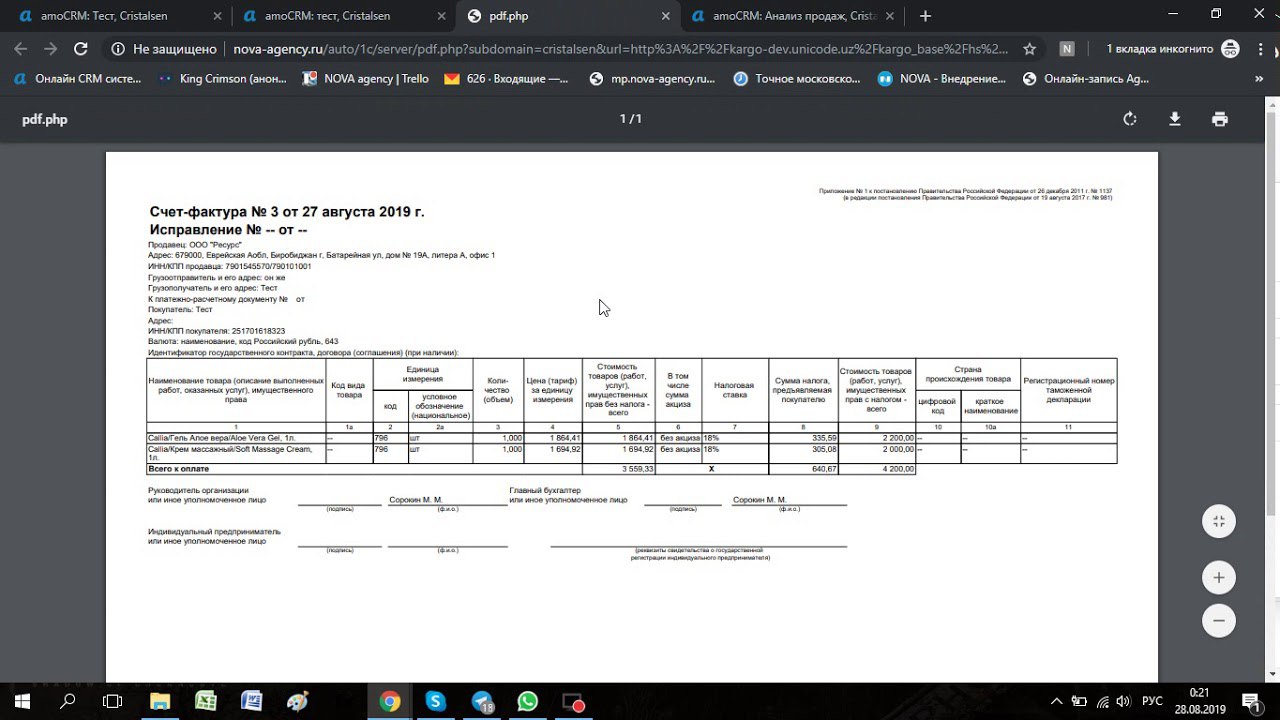Rotate the PDF document clockwise
Screen dimensions: 1280x720
pyautogui.click(x=1130, y=119)
